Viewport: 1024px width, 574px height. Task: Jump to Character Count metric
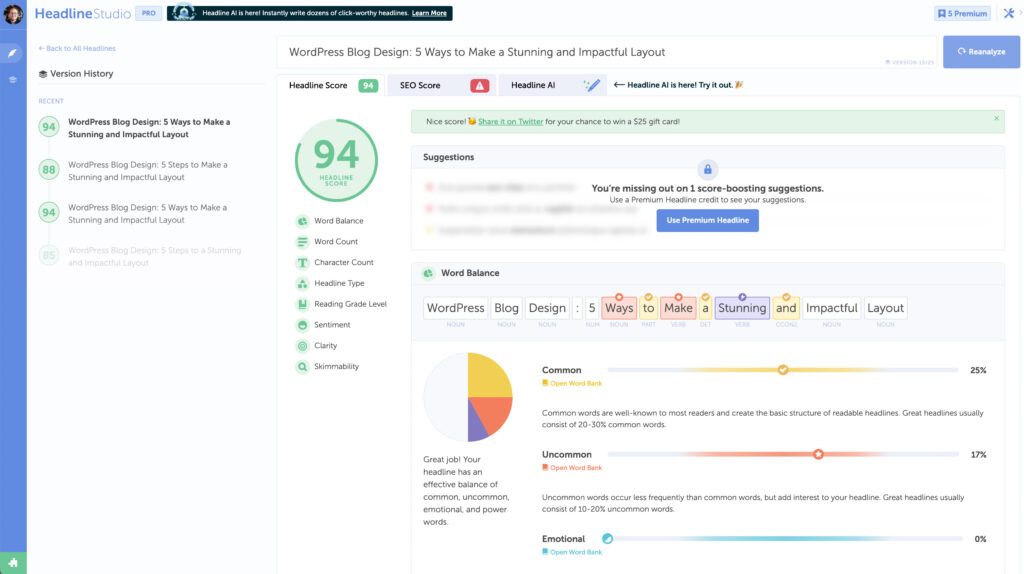[343, 263]
